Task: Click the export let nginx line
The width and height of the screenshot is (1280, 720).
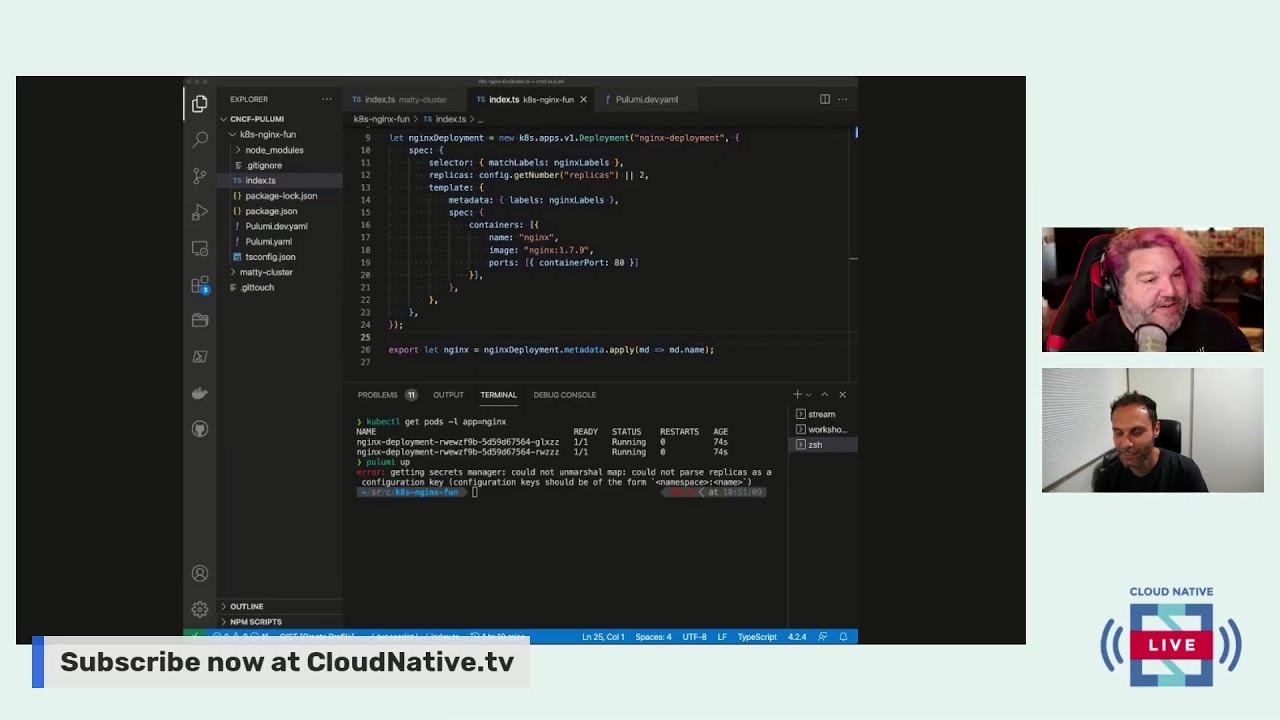Action: coord(551,350)
